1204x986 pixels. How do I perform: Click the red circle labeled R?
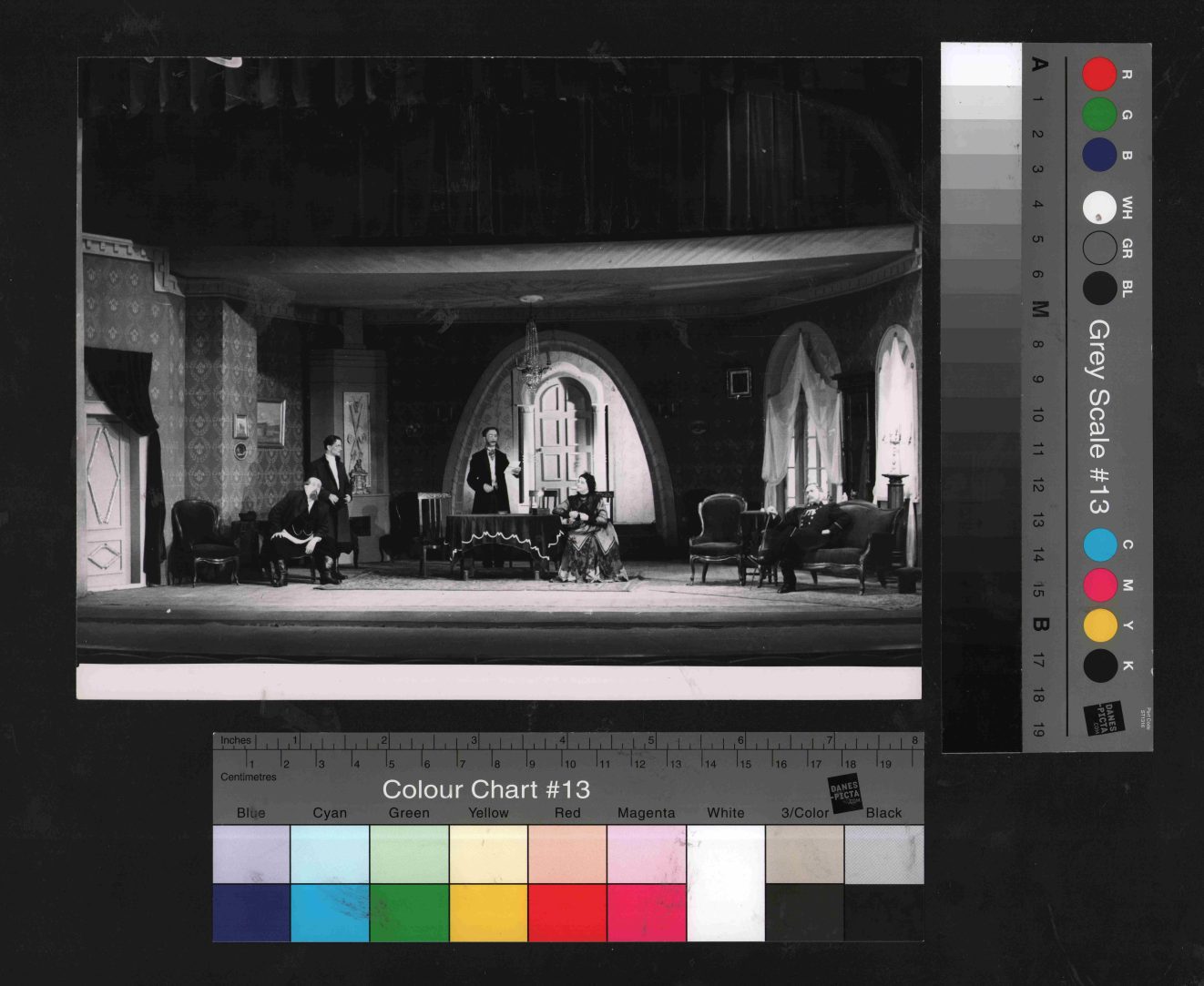pos(1099,74)
